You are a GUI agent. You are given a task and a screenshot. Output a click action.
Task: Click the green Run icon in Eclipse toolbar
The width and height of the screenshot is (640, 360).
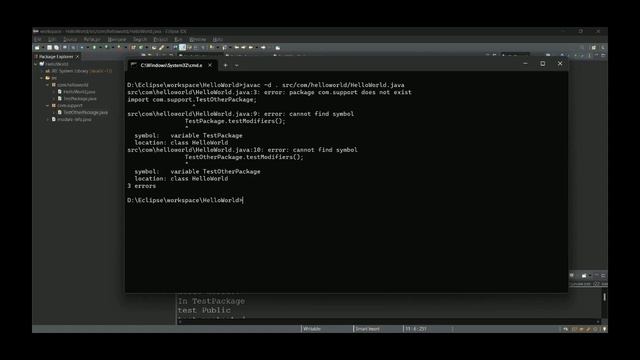(x=94, y=48)
